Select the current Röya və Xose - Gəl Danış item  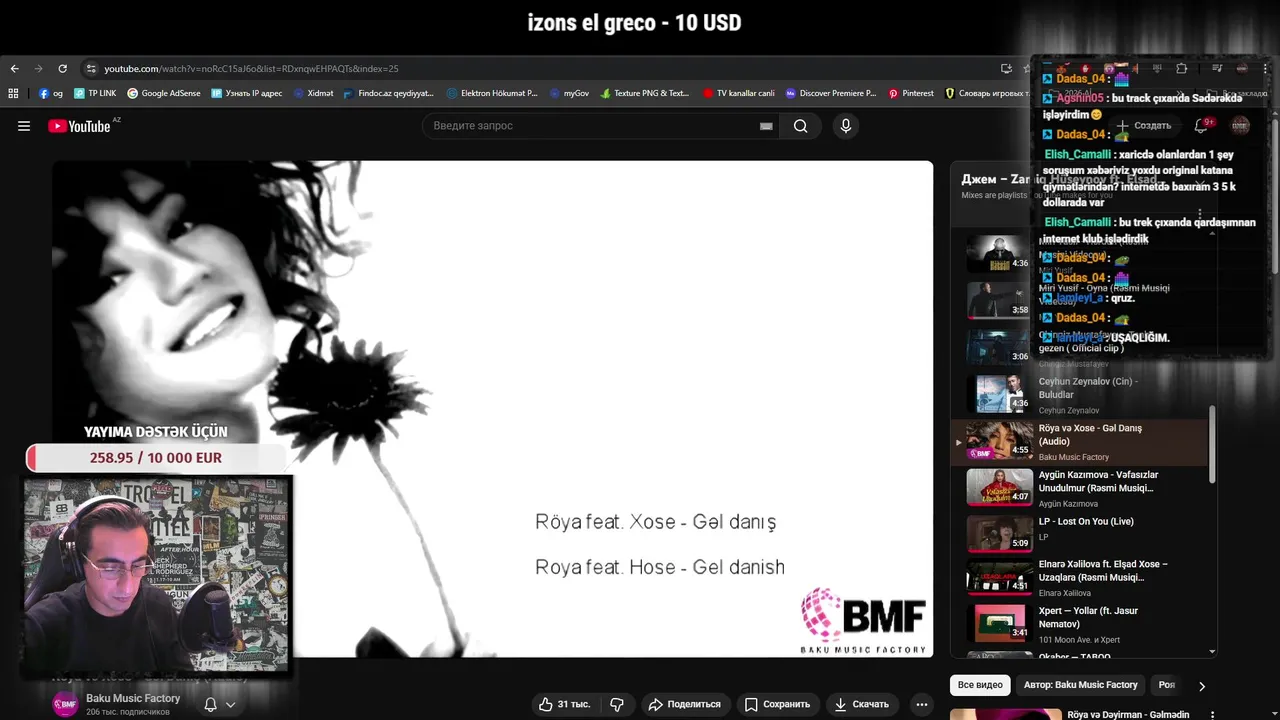1085,441
